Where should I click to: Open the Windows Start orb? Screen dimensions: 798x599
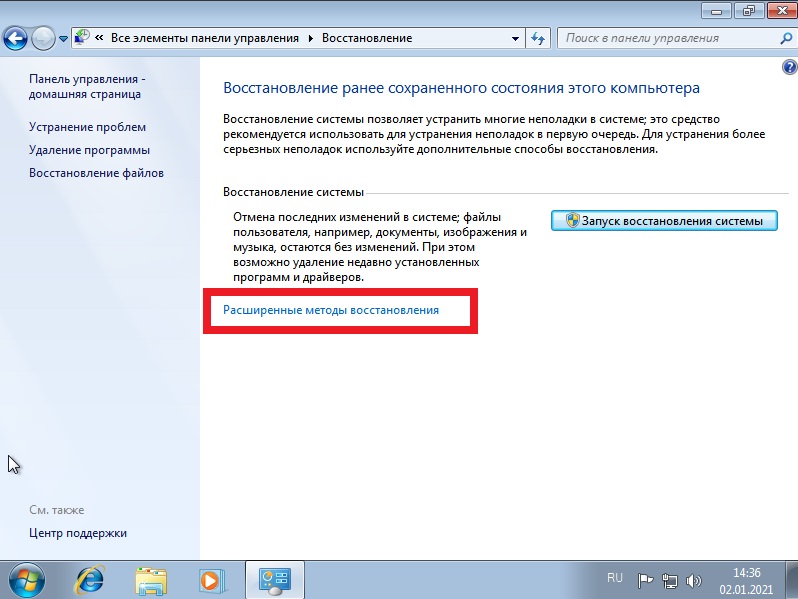pos(26,580)
